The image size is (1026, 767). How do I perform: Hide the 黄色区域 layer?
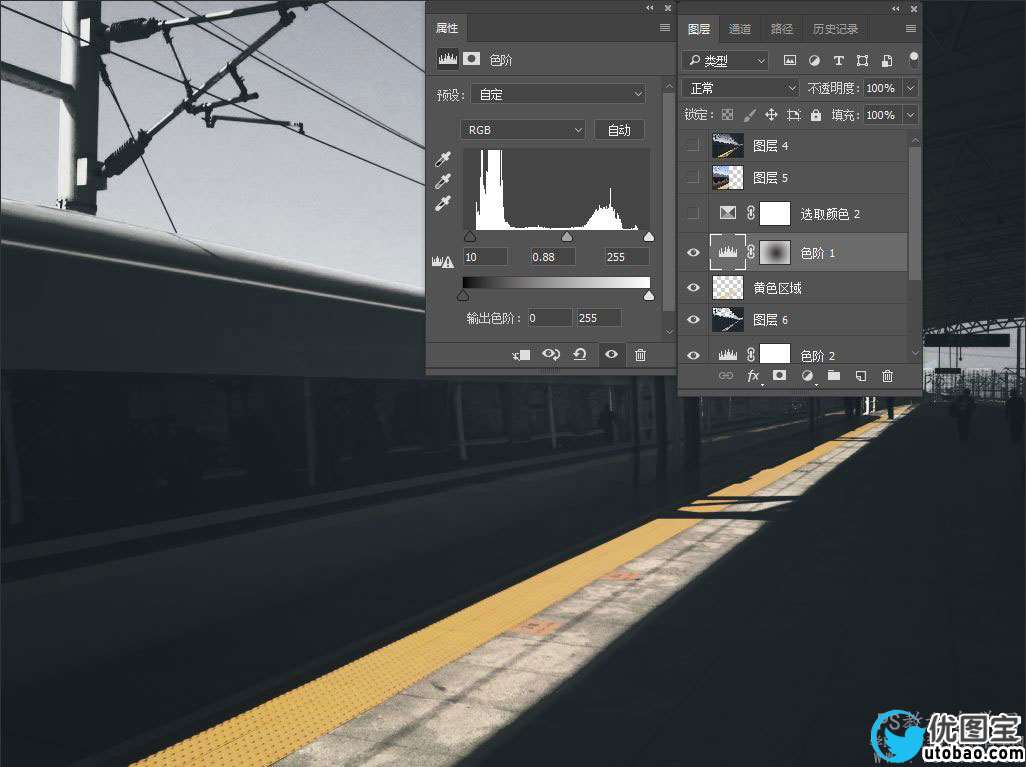coord(693,287)
